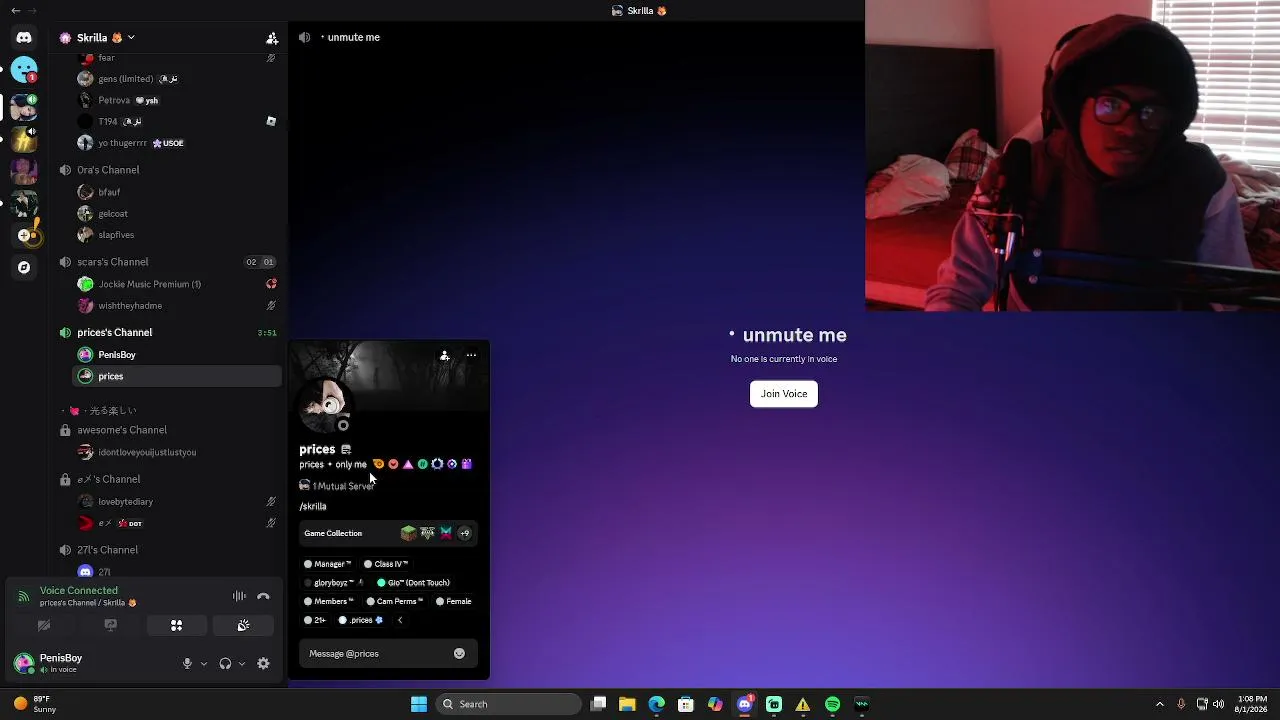The width and height of the screenshot is (1280, 720).
Task: Open File Explorer from the taskbar
Action: 627,704
